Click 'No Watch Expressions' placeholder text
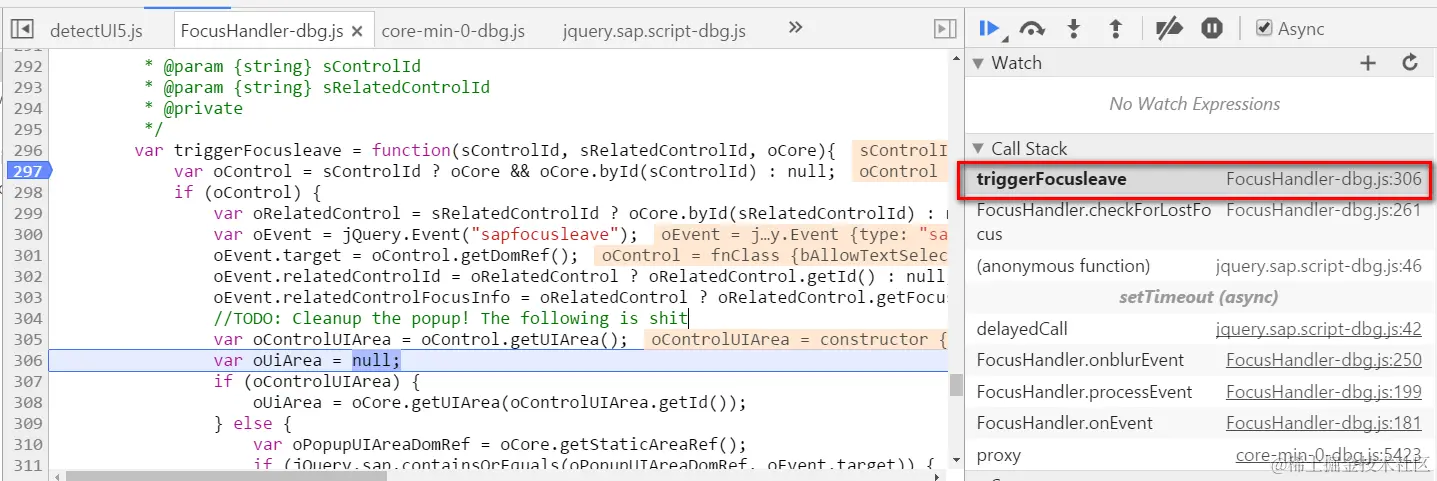Screen dimensions: 1437x481 click(1195, 104)
